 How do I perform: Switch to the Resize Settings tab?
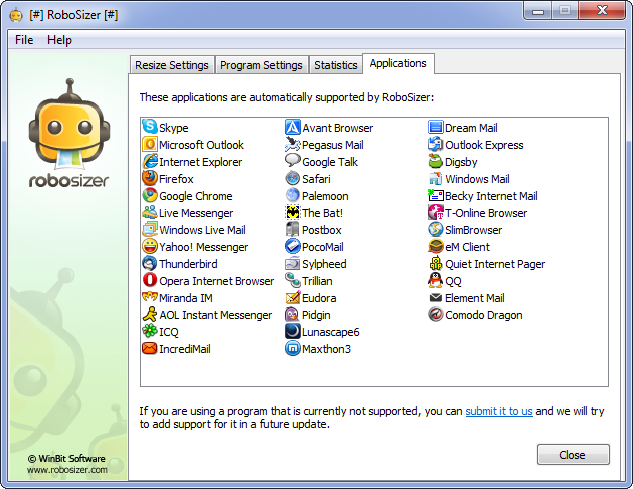click(172, 65)
